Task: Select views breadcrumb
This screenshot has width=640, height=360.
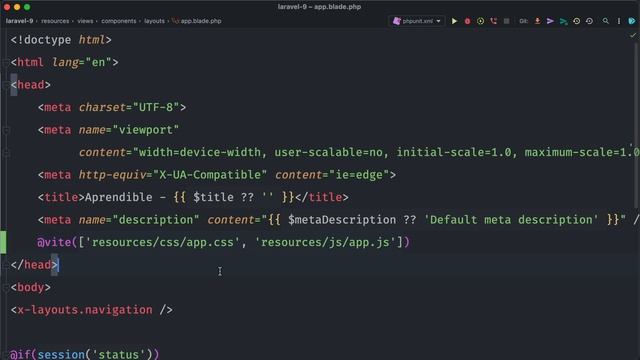Action: tap(85, 21)
